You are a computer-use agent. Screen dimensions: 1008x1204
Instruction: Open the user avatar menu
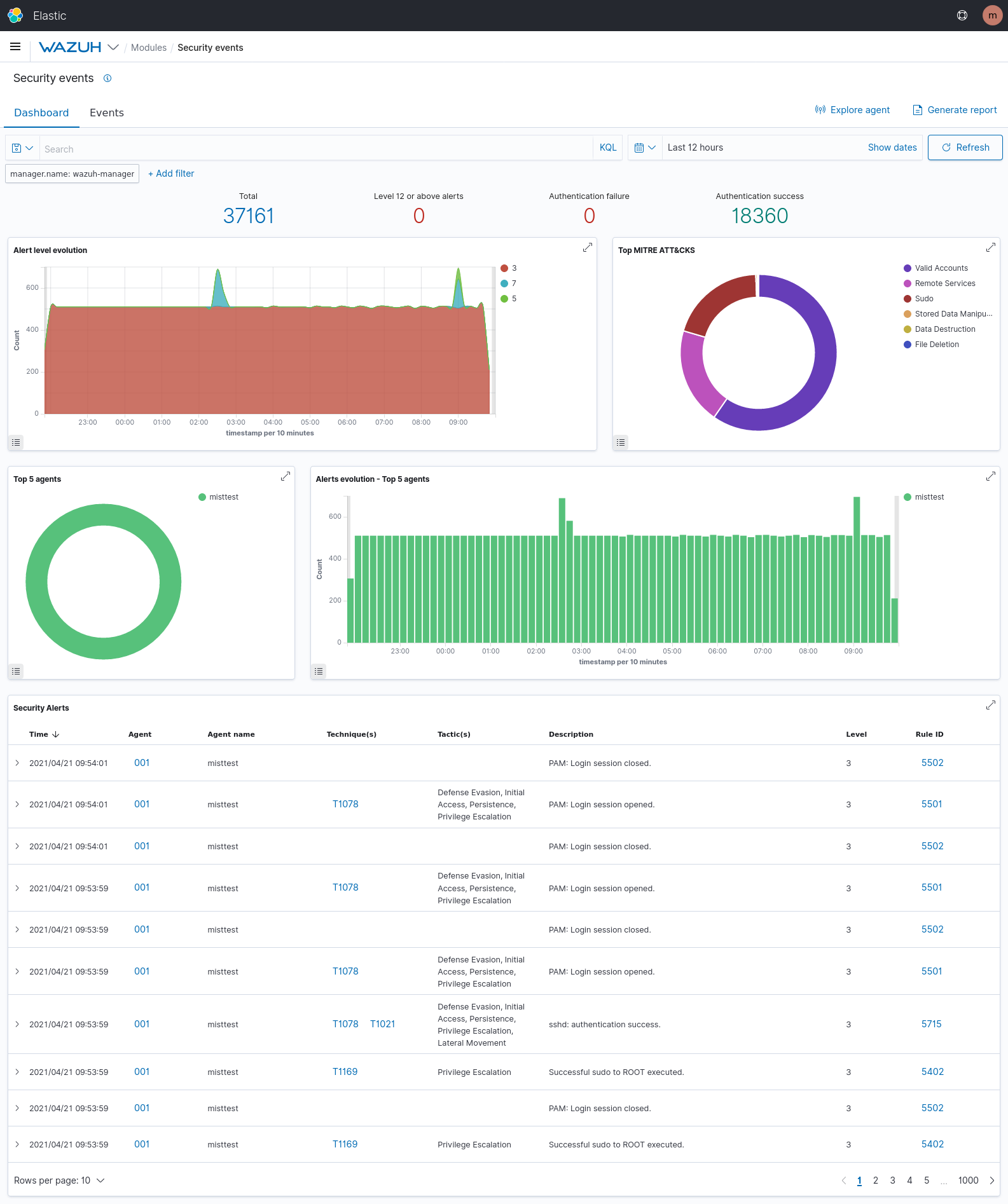pos(992,15)
